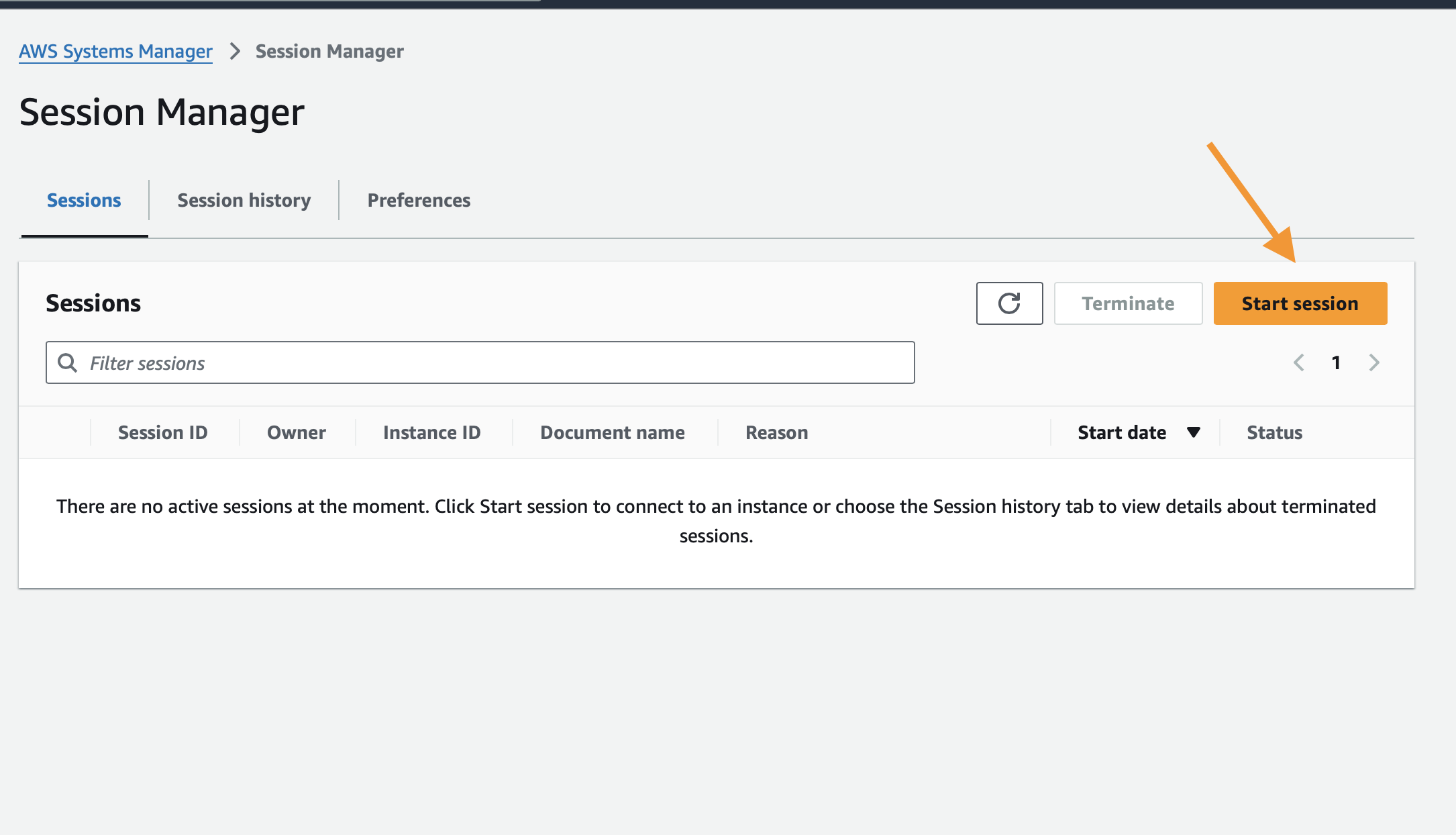Open AWS Systems Manager breadcrumb link

click(115, 51)
